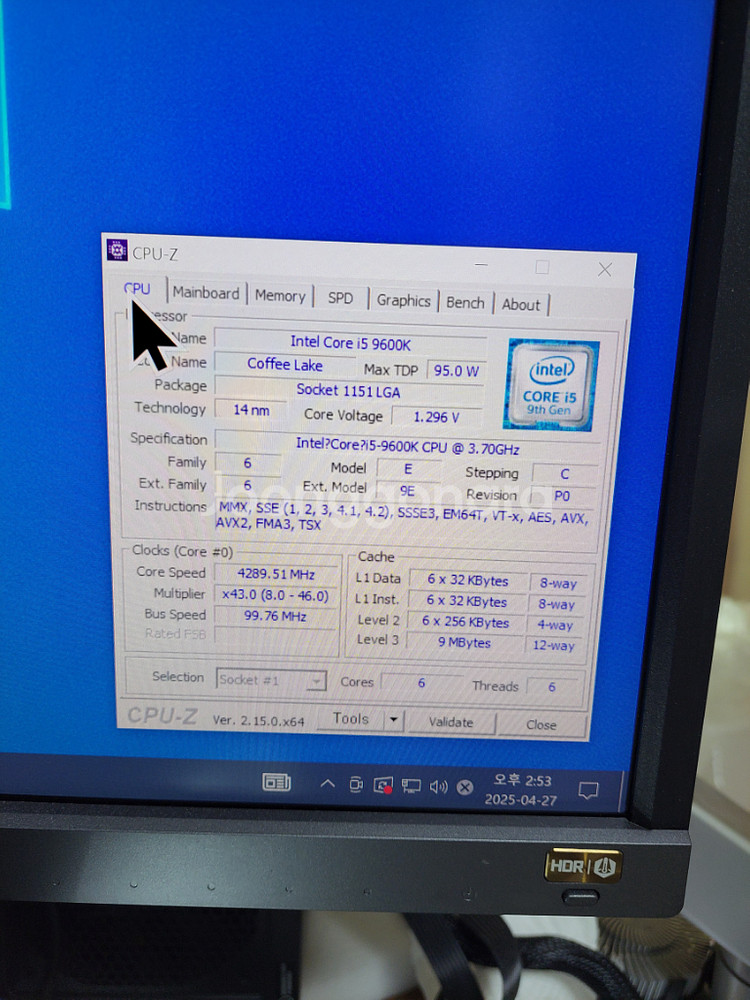Open the Socket #1 selection dropdown
This screenshot has width=750, height=1000.
[271, 680]
